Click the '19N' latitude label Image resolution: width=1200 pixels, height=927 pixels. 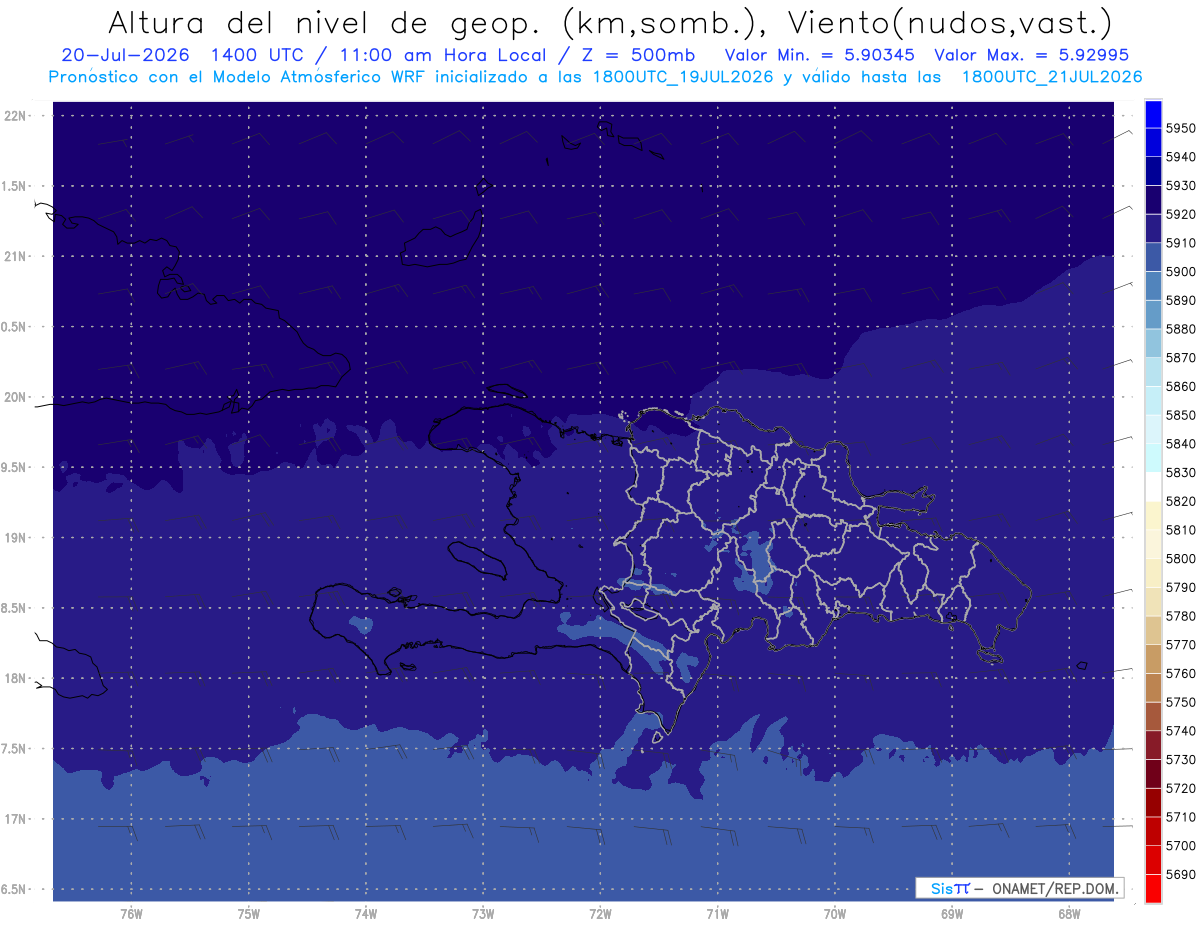17,537
